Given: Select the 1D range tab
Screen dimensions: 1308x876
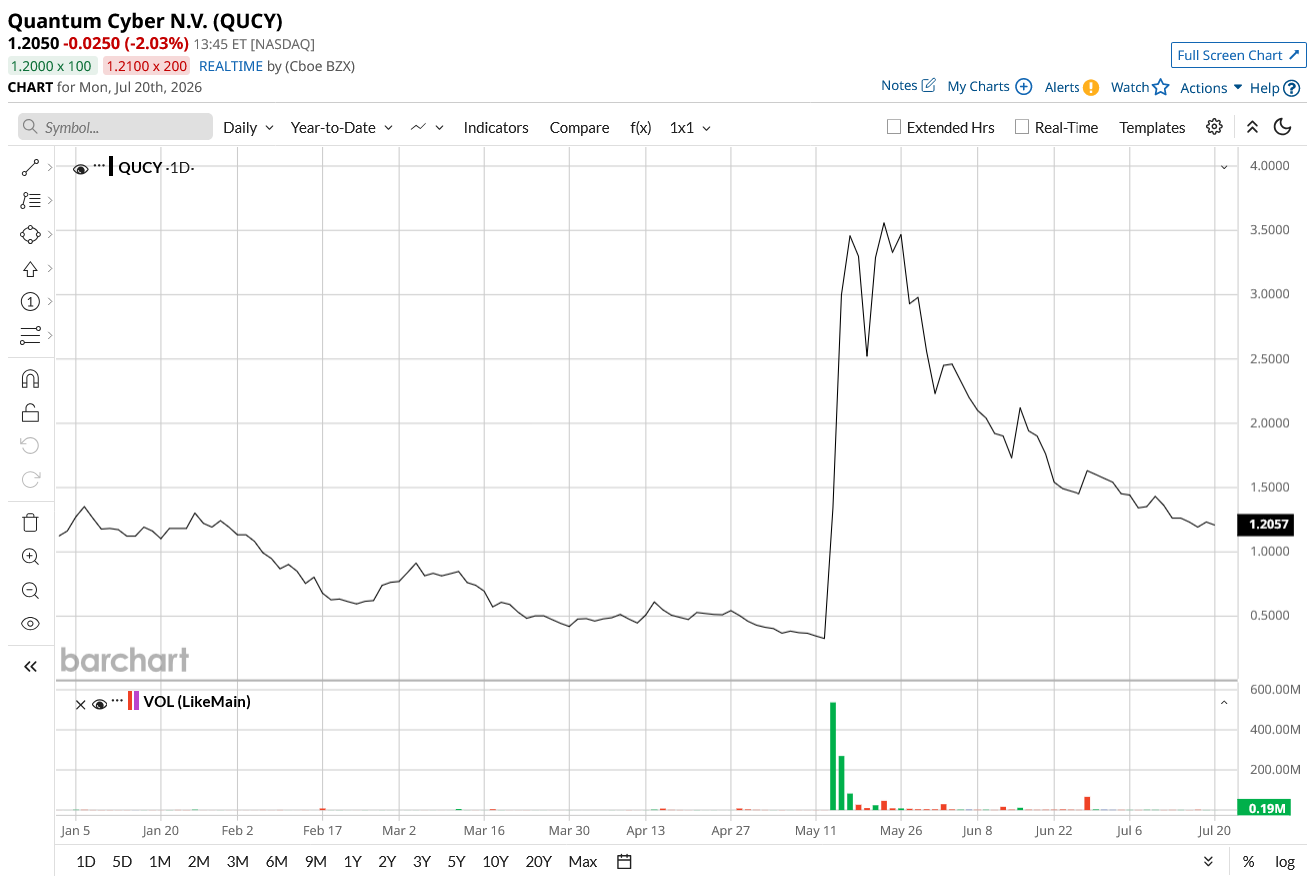Looking at the screenshot, I should click(x=86, y=861).
